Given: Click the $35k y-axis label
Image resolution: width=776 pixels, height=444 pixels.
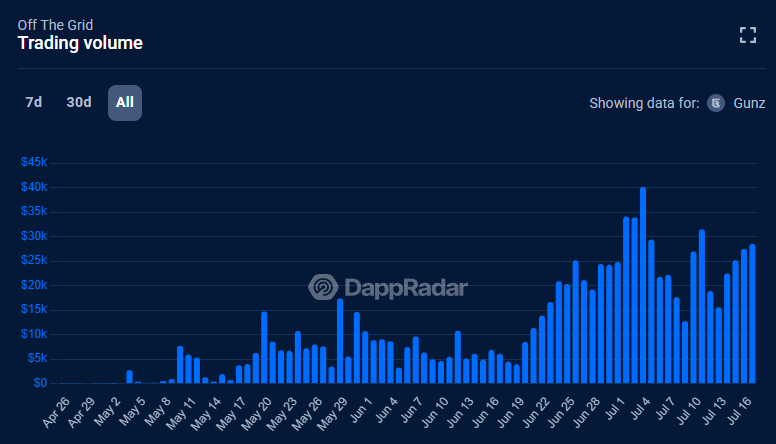Looking at the screenshot, I should tap(34, 211).
